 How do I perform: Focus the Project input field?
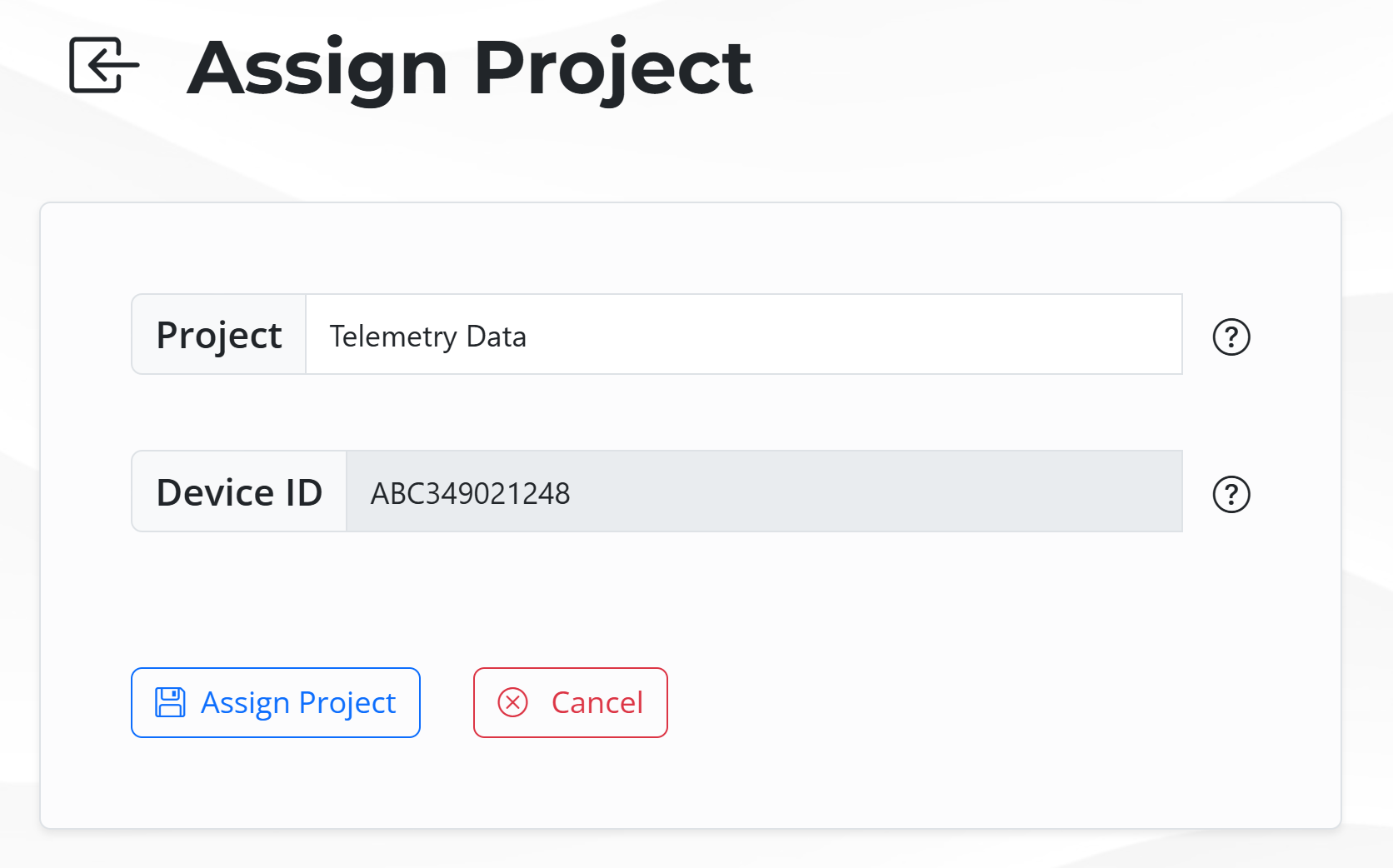coord(741,335)
